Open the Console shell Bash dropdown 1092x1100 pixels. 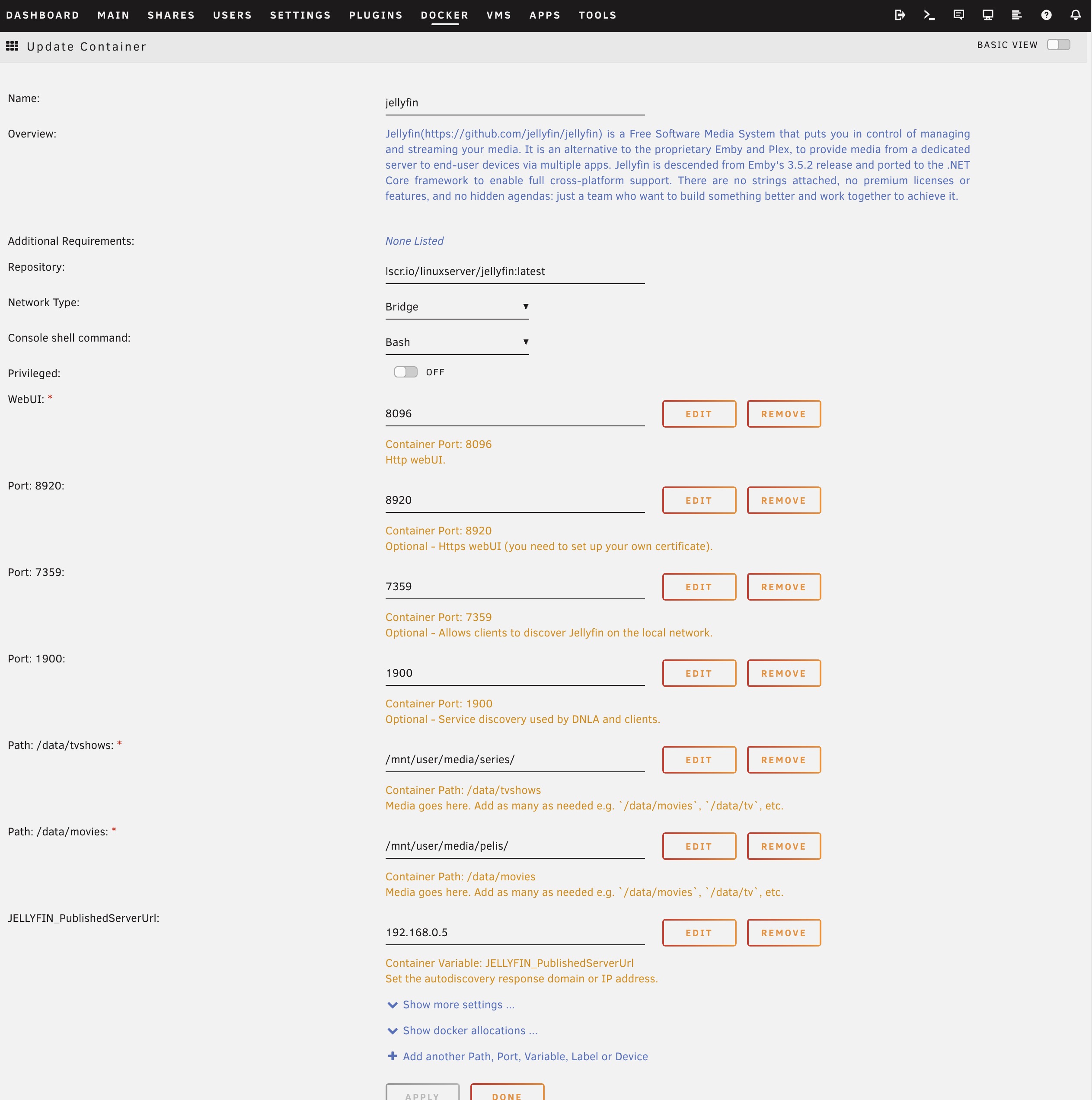point(457,342)
